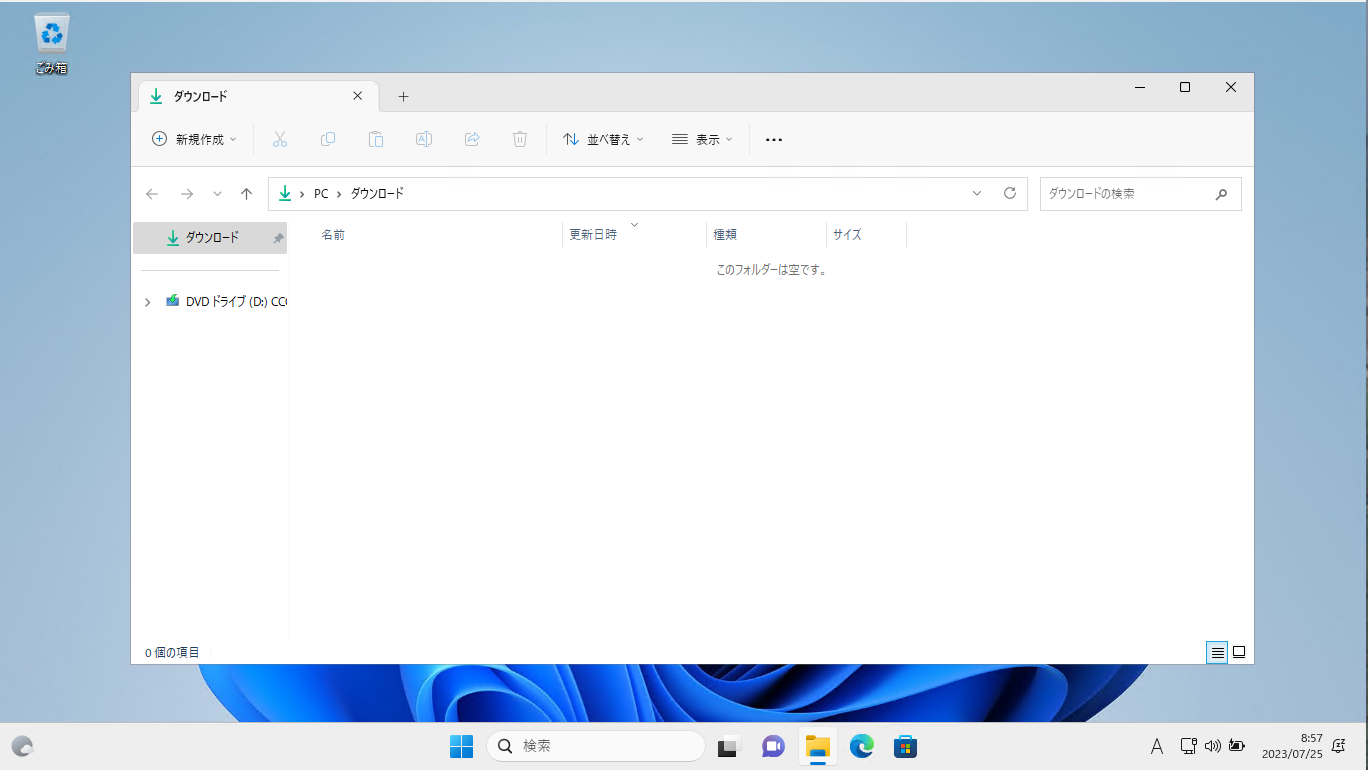Select ダウンロード in the navigation pane
Screen dimensions: 1368x770
point(210,238)
